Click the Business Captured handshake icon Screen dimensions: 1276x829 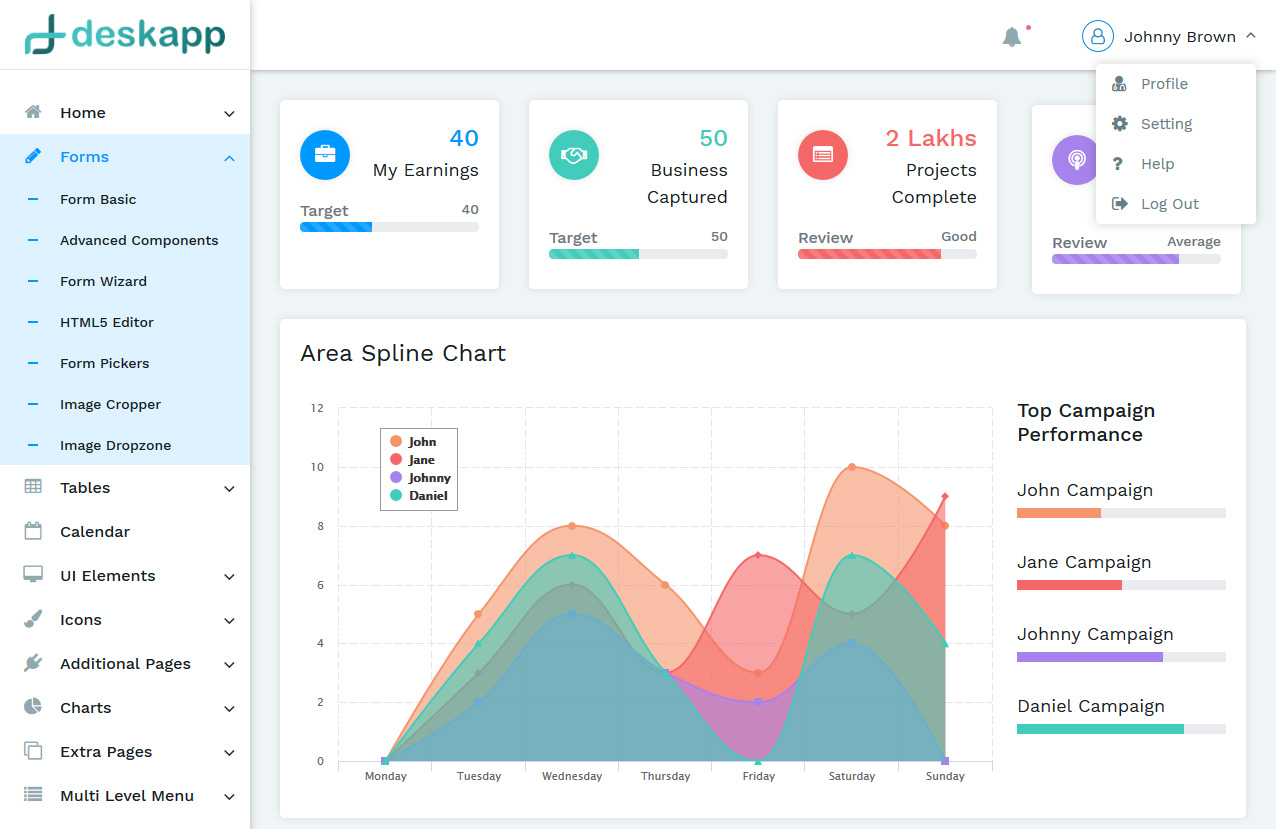coord(573,155)
